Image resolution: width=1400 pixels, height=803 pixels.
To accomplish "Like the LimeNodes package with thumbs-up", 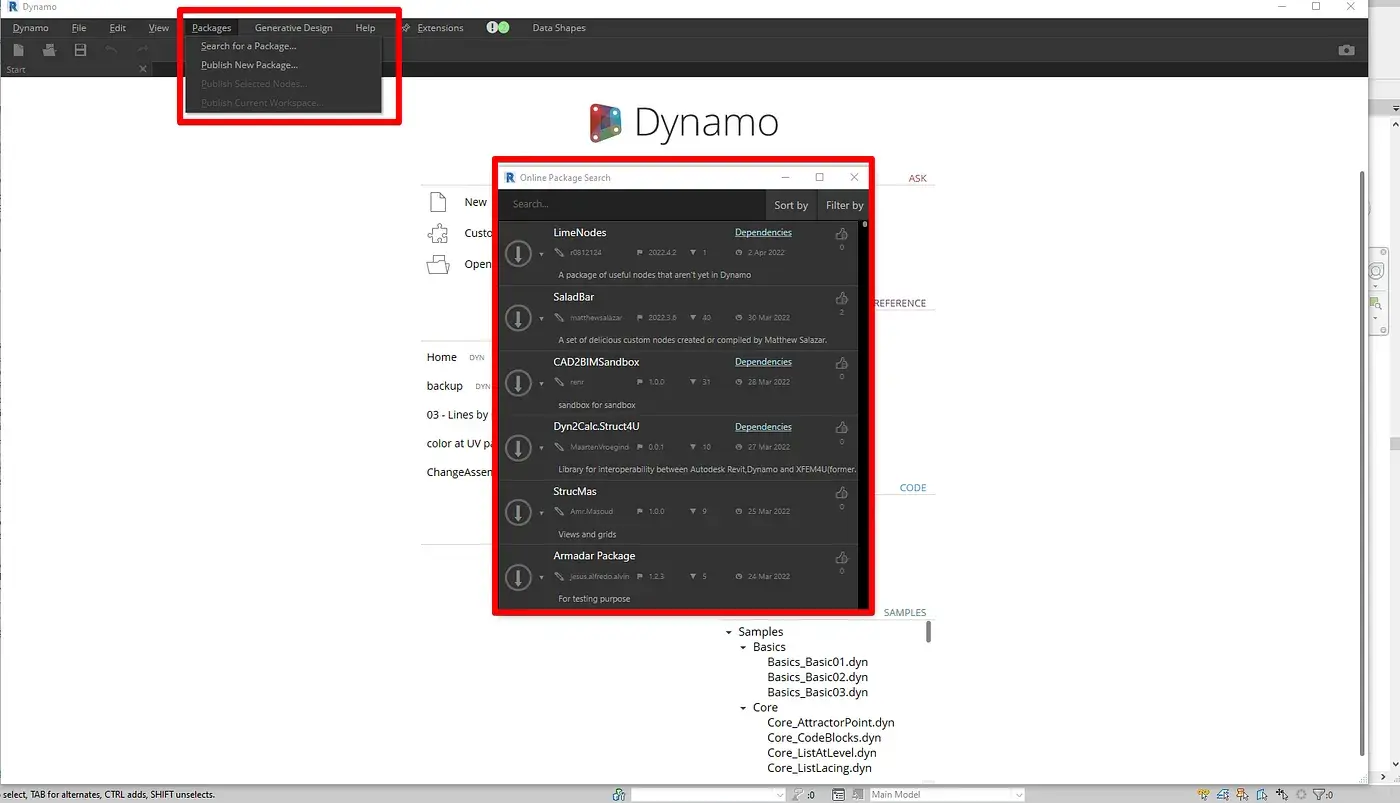I will pos(842,234).
